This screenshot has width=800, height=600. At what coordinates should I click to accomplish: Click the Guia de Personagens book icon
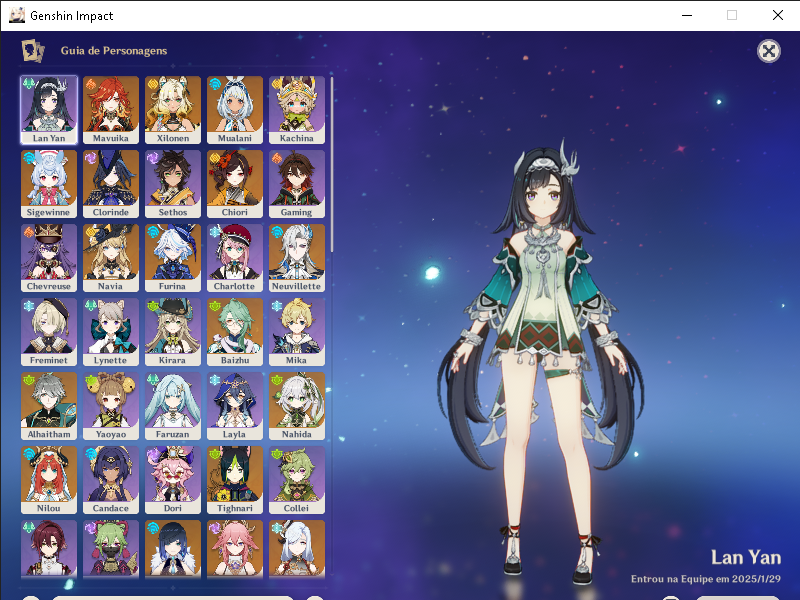pyautogui.click(x=33, y=50)
